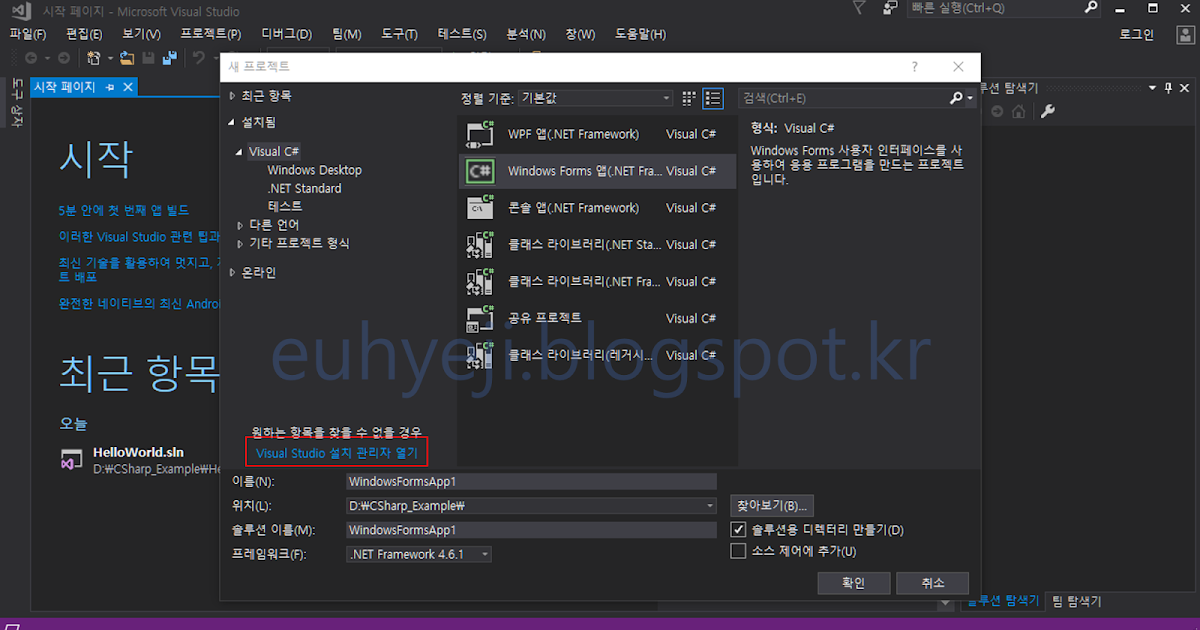Click the Solution Explorer home icon
This screenshot has width=1200, height=630.
tap(1018, 111)
